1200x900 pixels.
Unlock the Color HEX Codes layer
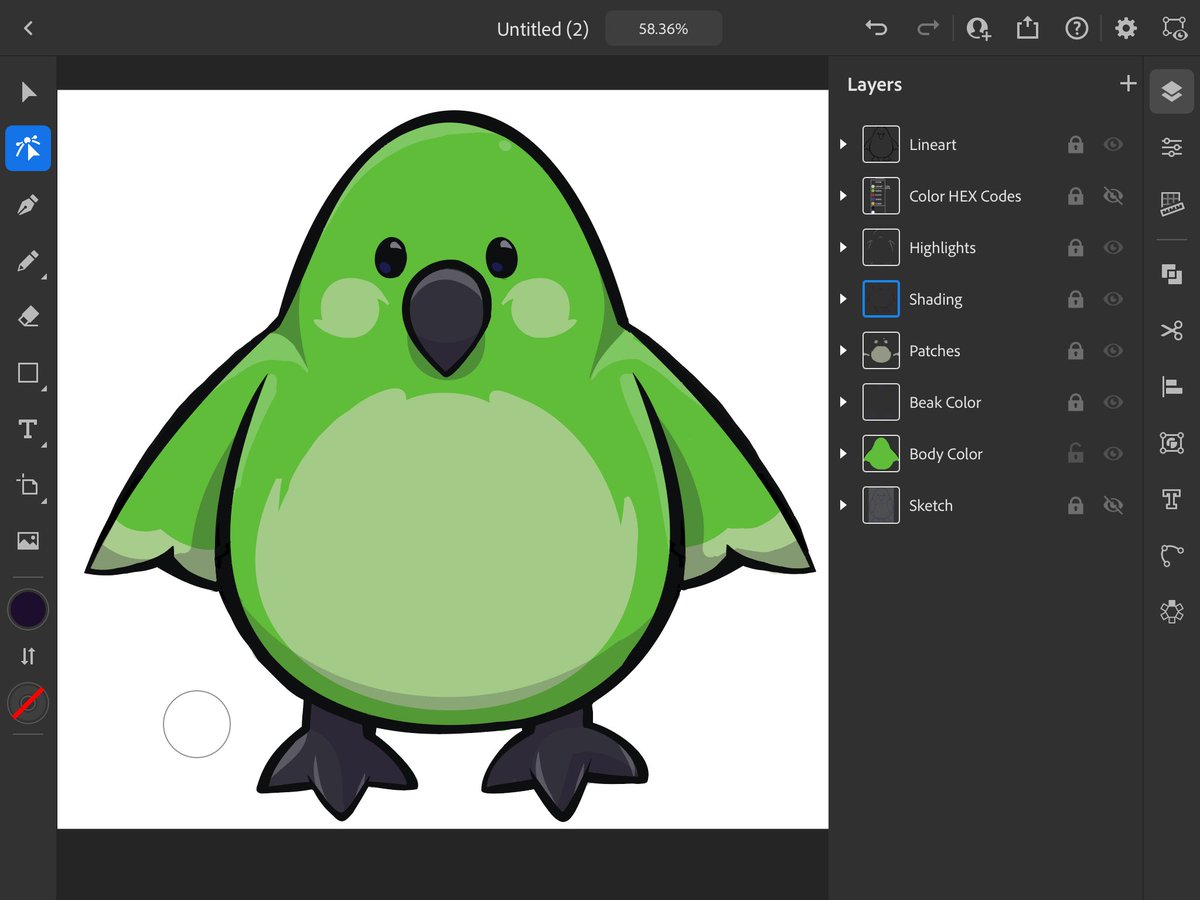click(1076, 196)
